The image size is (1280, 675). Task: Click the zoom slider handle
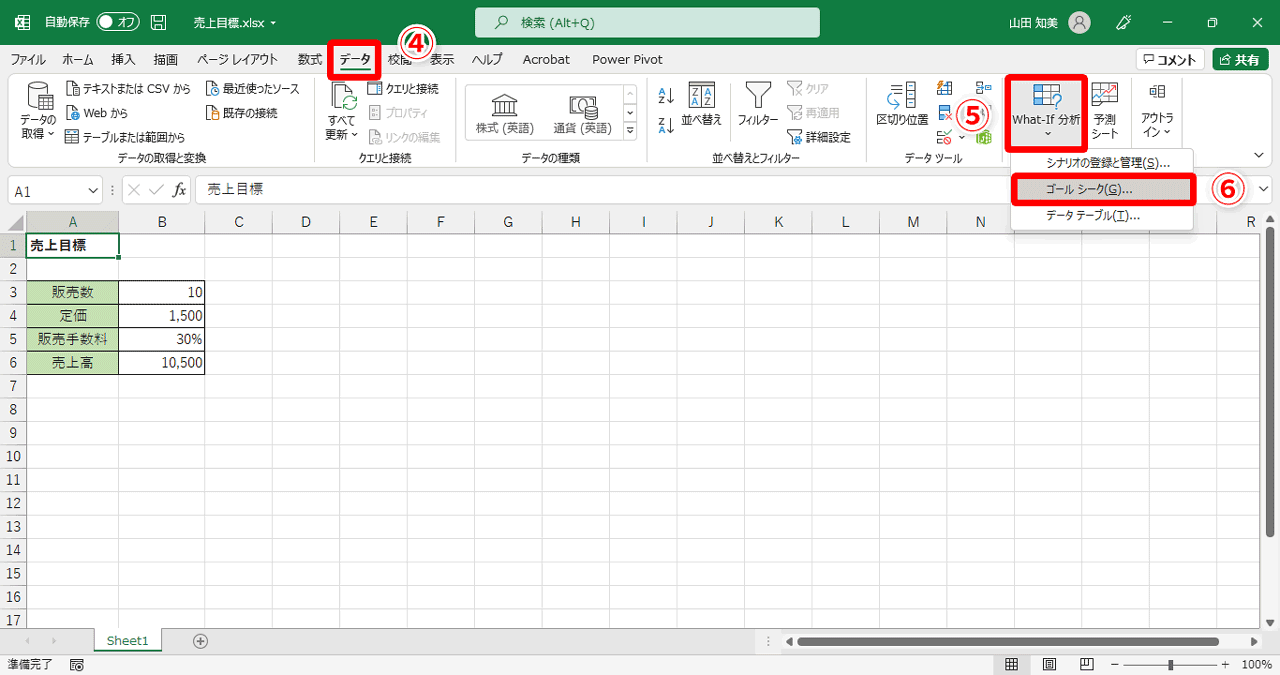tap(1170, 665)
